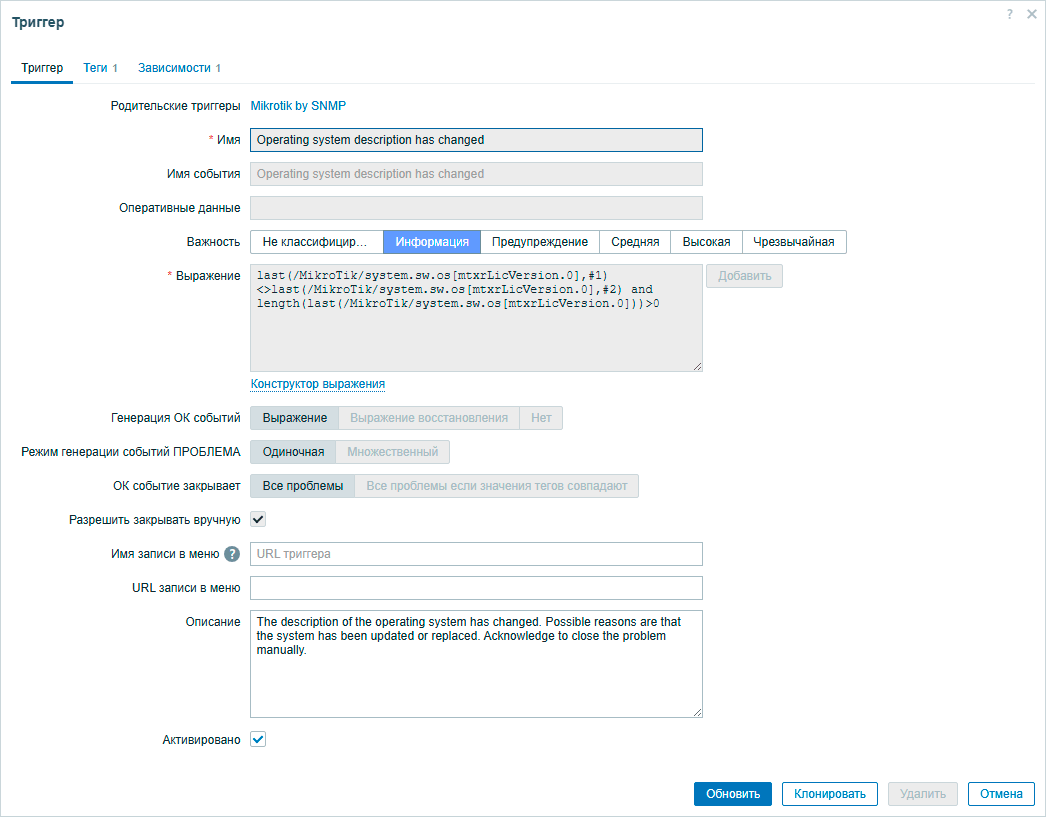Switch to the Триггер tab
The height and width of the screenshot is (817, 1046).
pos(42,68)
